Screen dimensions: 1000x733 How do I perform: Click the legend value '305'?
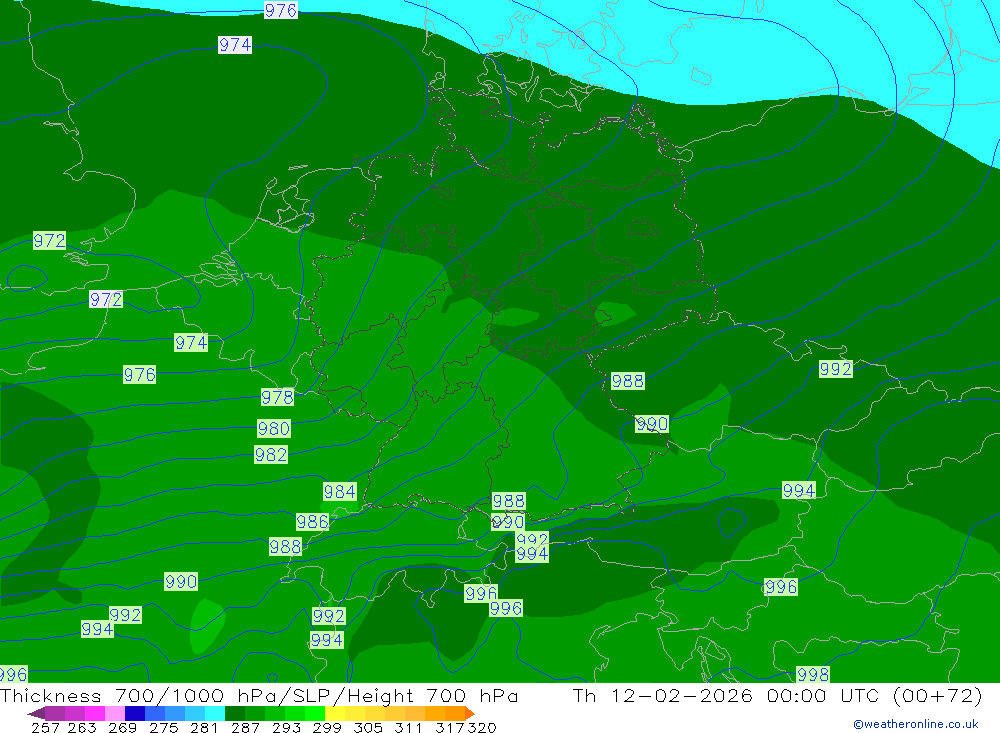coord(367,728)
